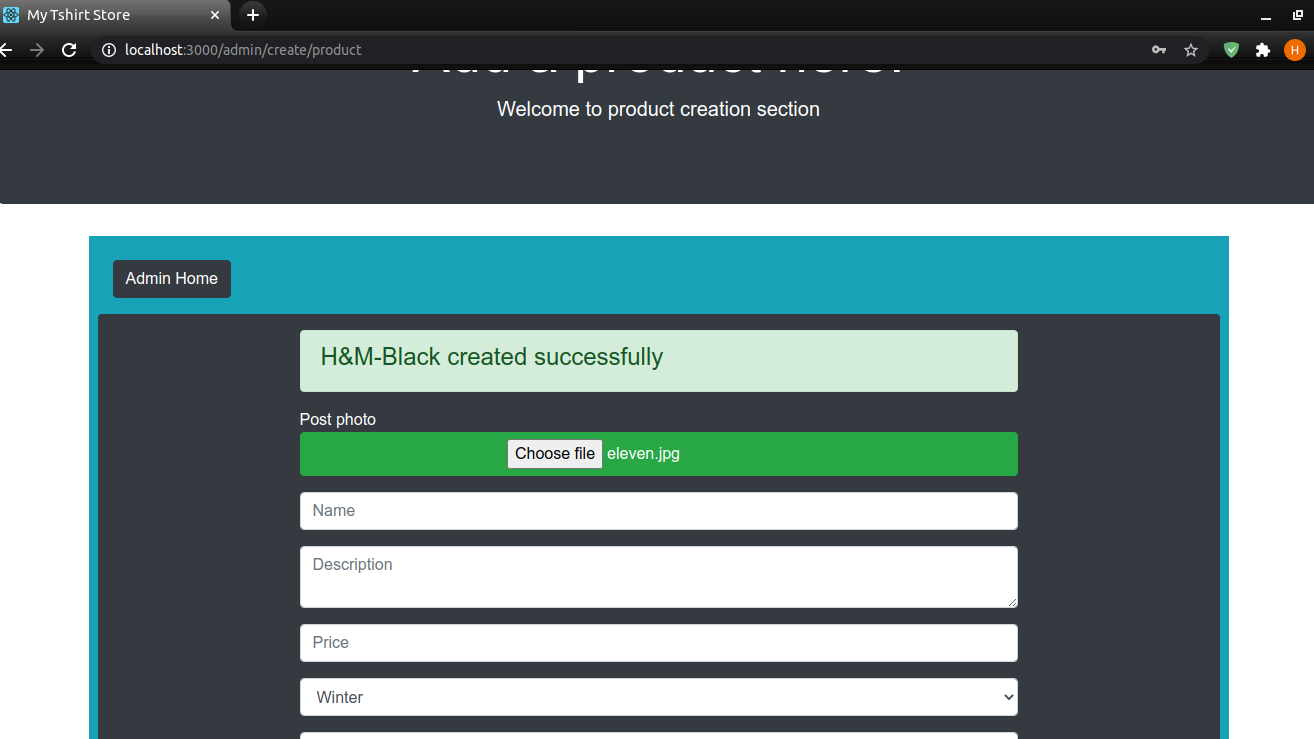Click the Price input field

(659, 643)
